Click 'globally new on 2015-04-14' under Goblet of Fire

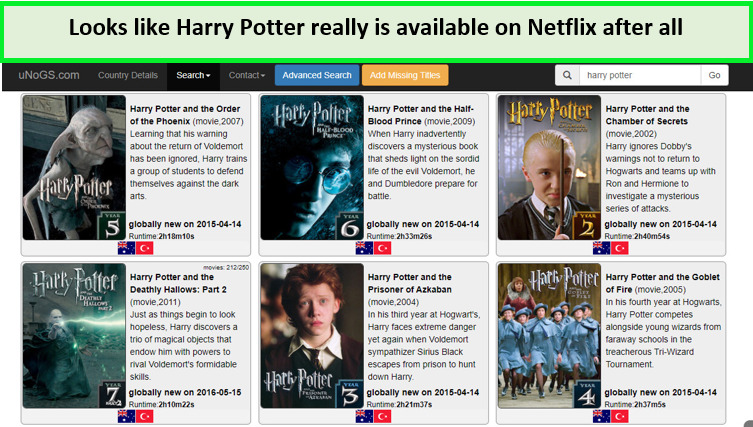pos(661,392)
